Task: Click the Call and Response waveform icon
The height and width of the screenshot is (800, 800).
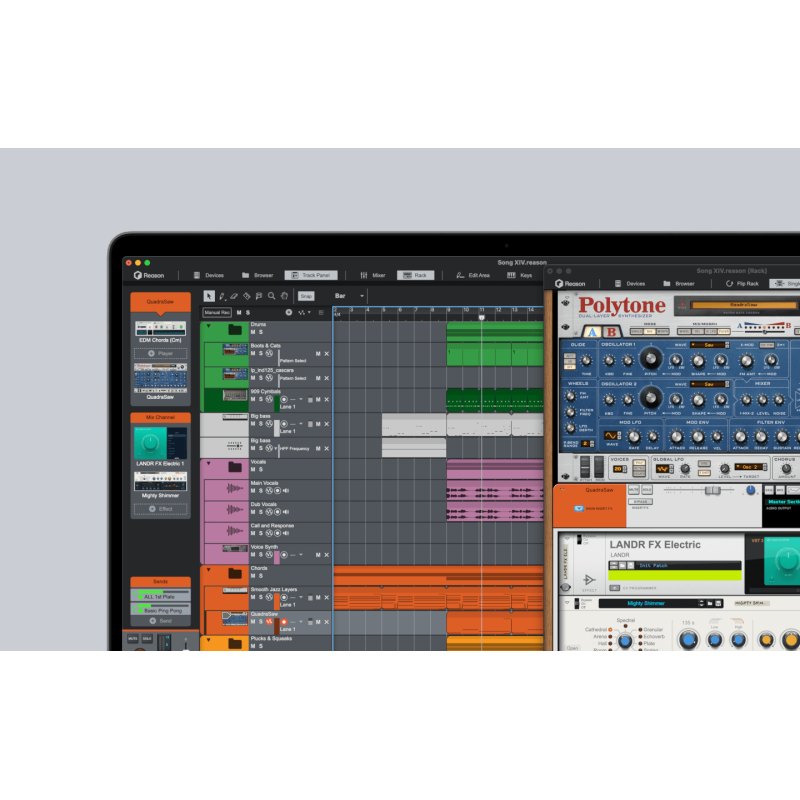Action: [x=234, y=531]
